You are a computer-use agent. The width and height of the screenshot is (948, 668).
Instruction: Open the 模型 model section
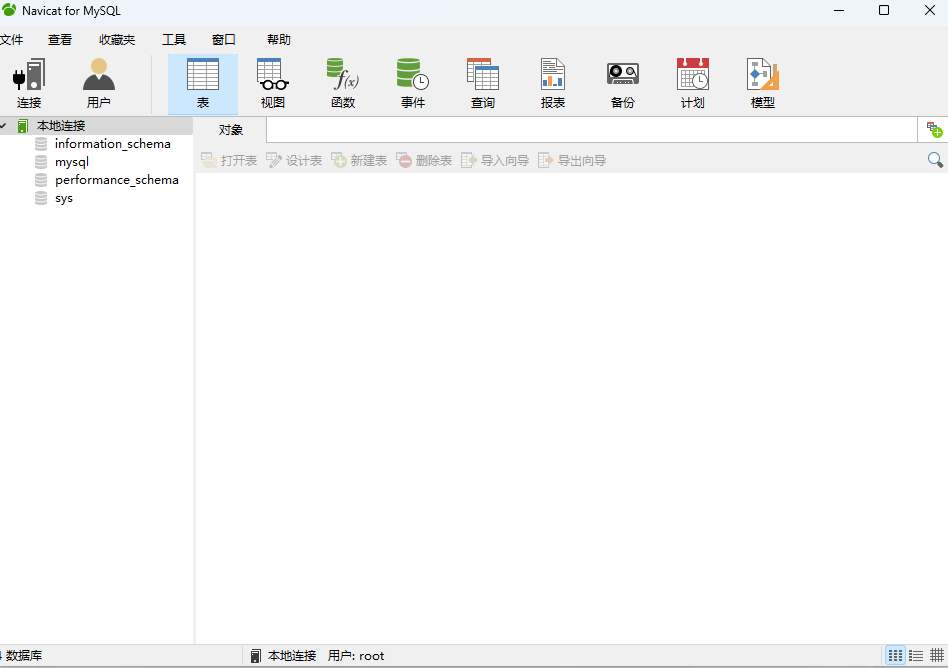click(763, 83)
